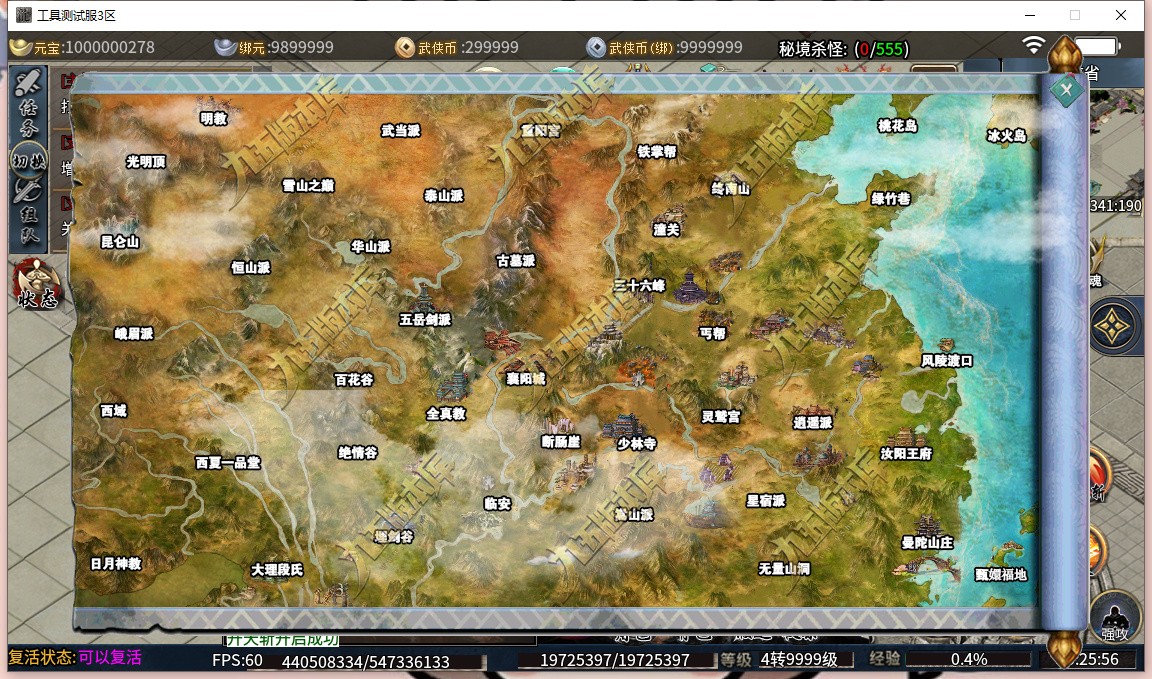
Task: Check the battery level icon
Action: pyautogui.click(x=1096, y=47)
